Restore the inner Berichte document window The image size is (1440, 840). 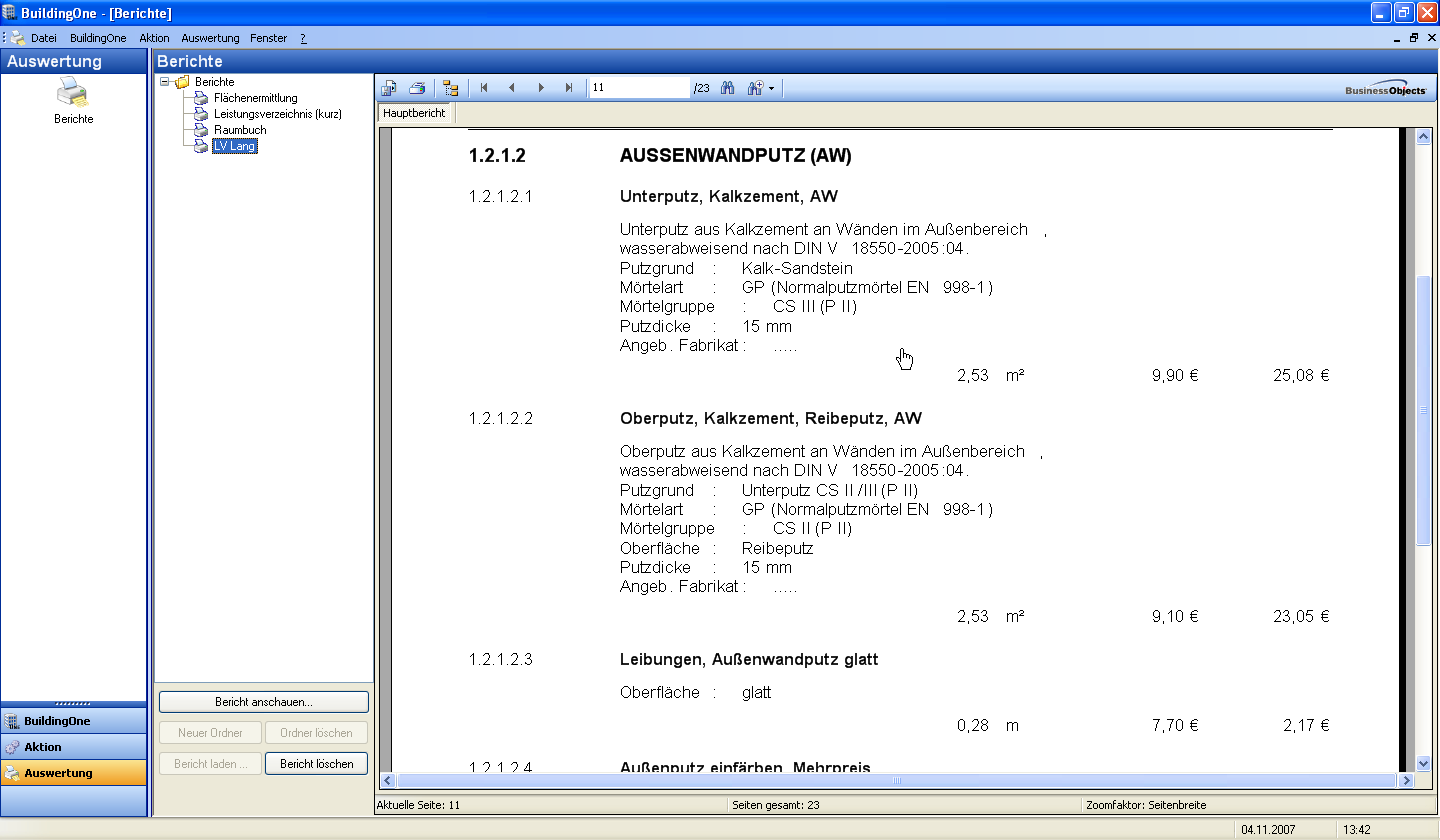click(1414, 38)
